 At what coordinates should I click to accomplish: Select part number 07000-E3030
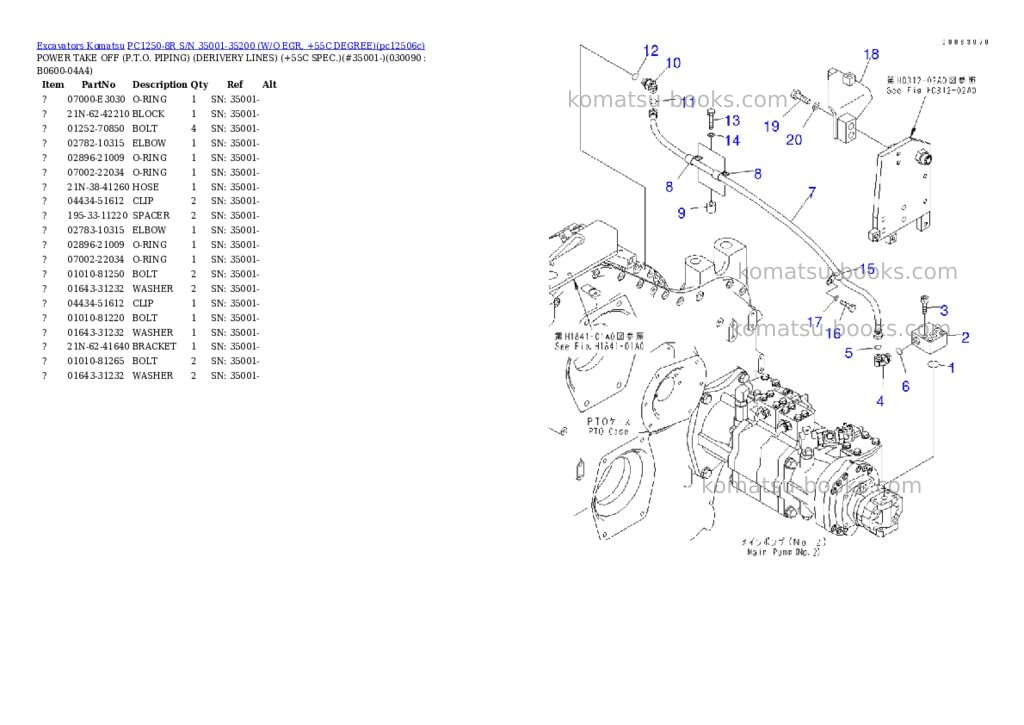click(96, 99)
